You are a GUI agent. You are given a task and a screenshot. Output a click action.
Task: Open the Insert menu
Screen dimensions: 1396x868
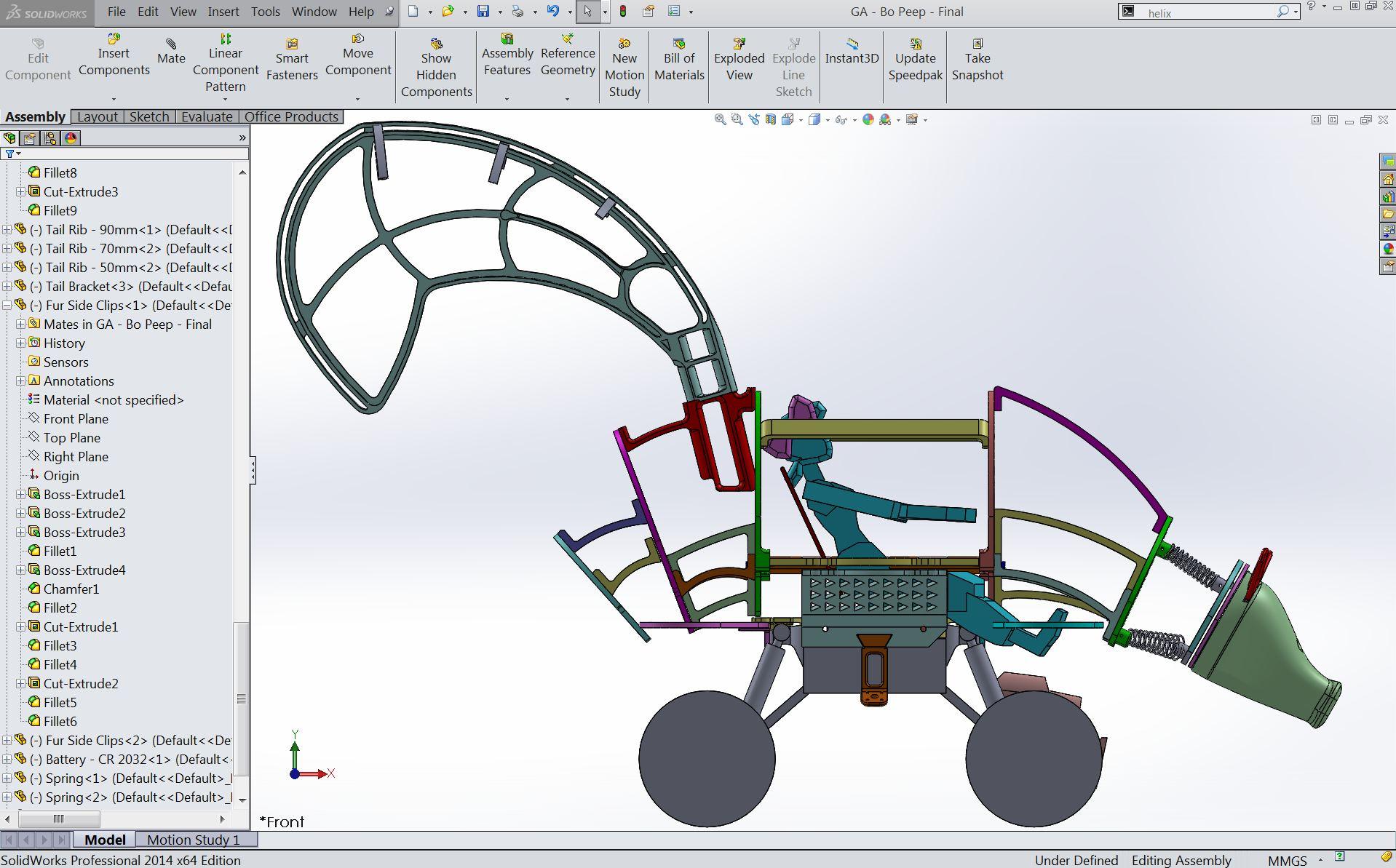click(223, 12)
